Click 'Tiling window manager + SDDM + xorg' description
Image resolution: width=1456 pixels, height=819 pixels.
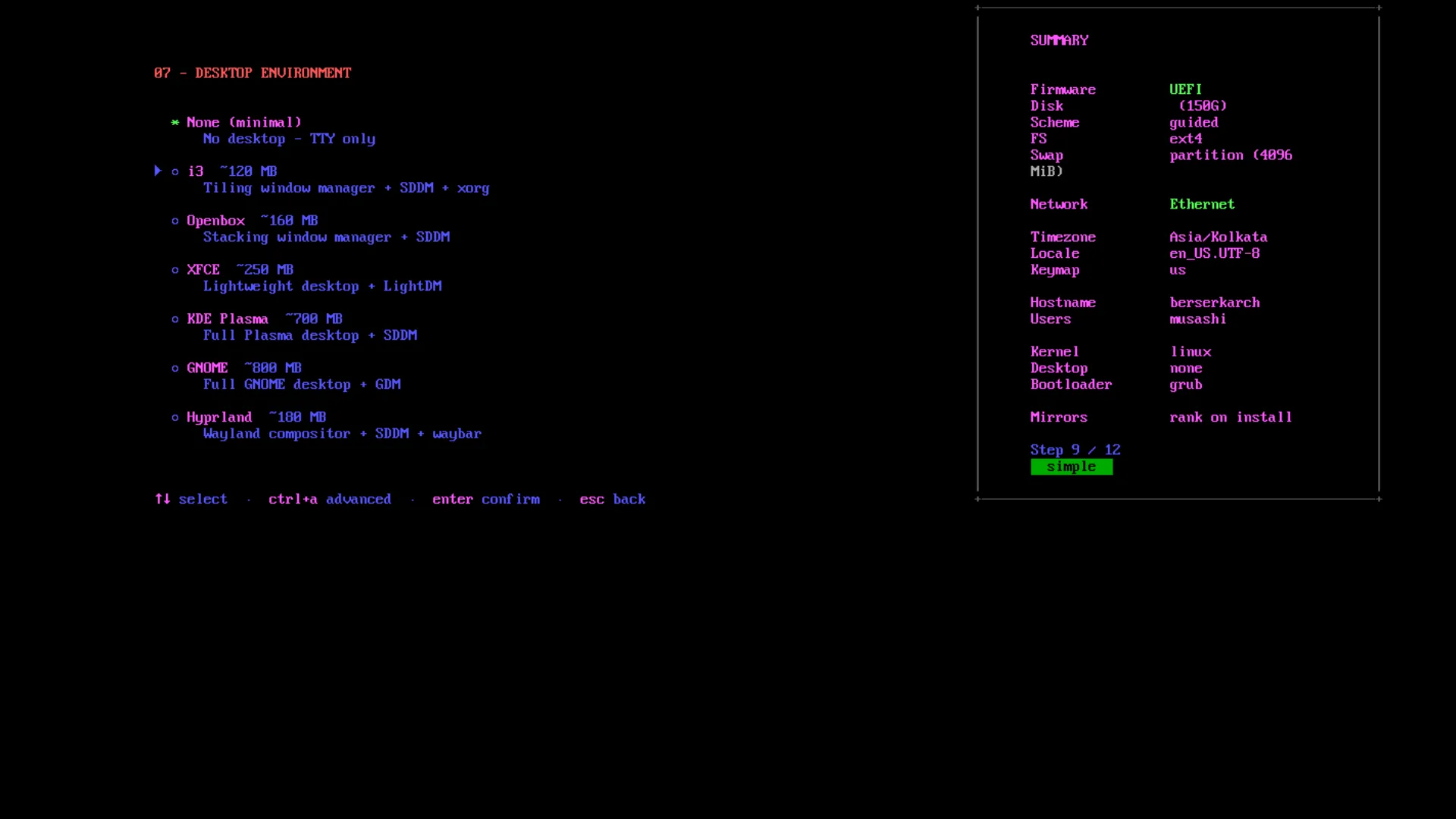pyautogui.click(x=347, y=188)
